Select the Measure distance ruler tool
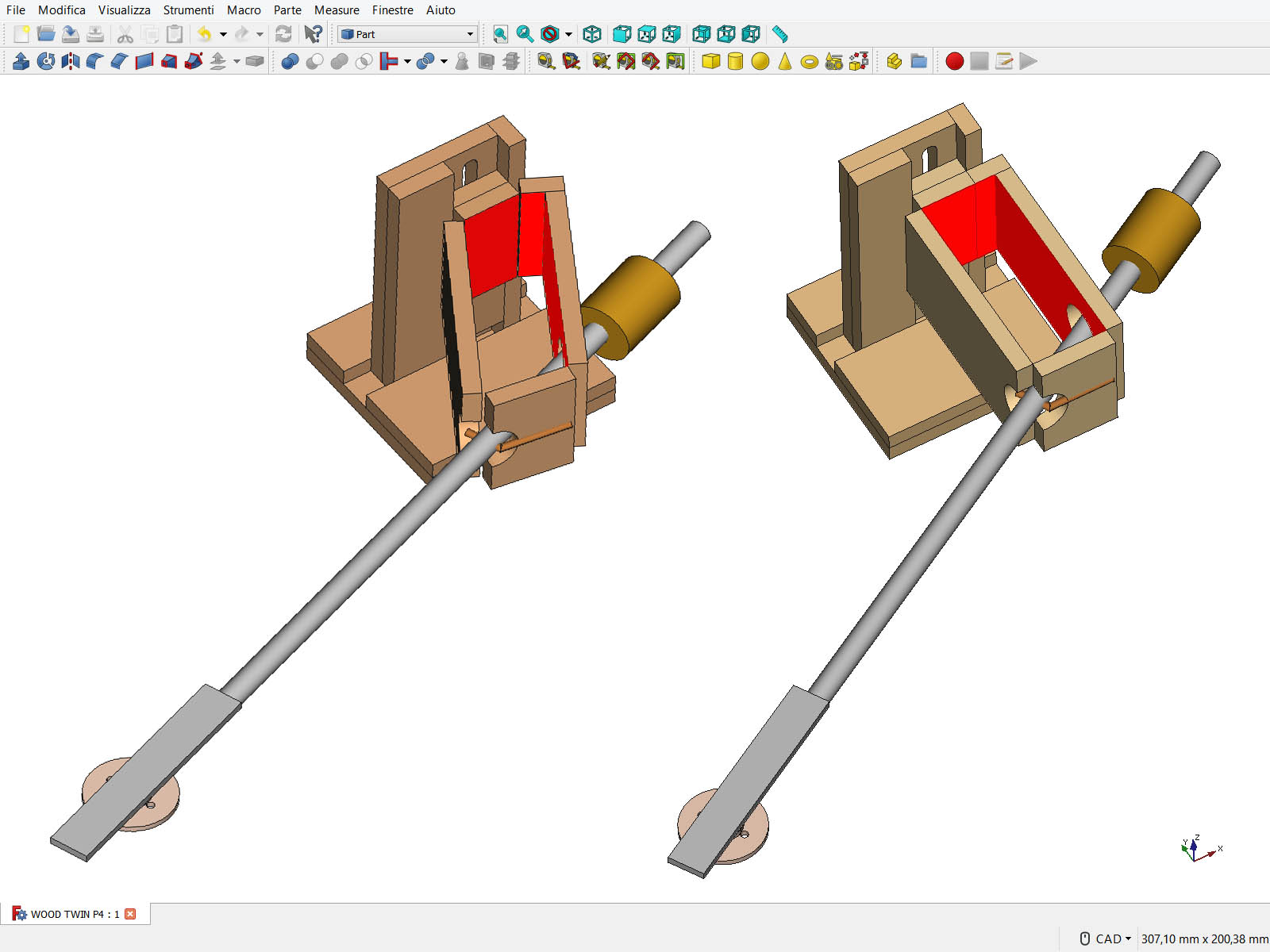 pos(780,34)
